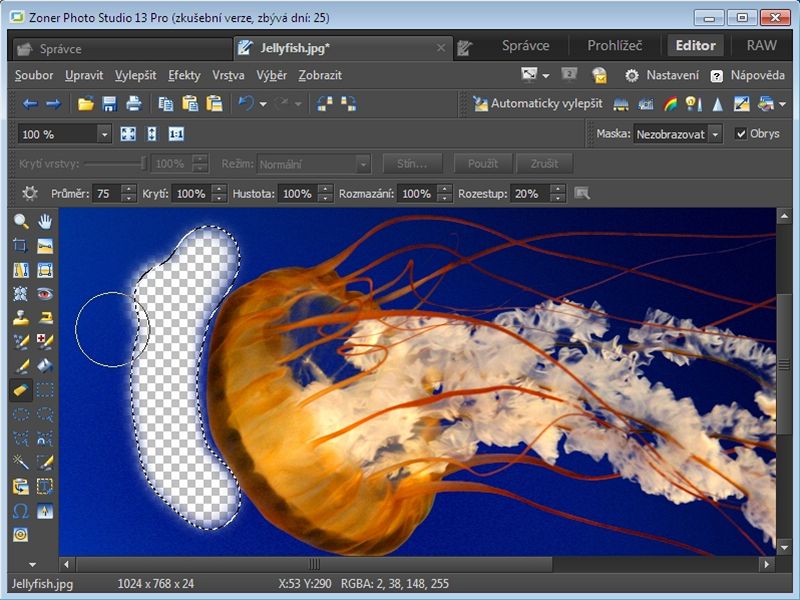Open the Efekty menu
The width and height of the screenshot is (800, 600).
coord(184,75)
